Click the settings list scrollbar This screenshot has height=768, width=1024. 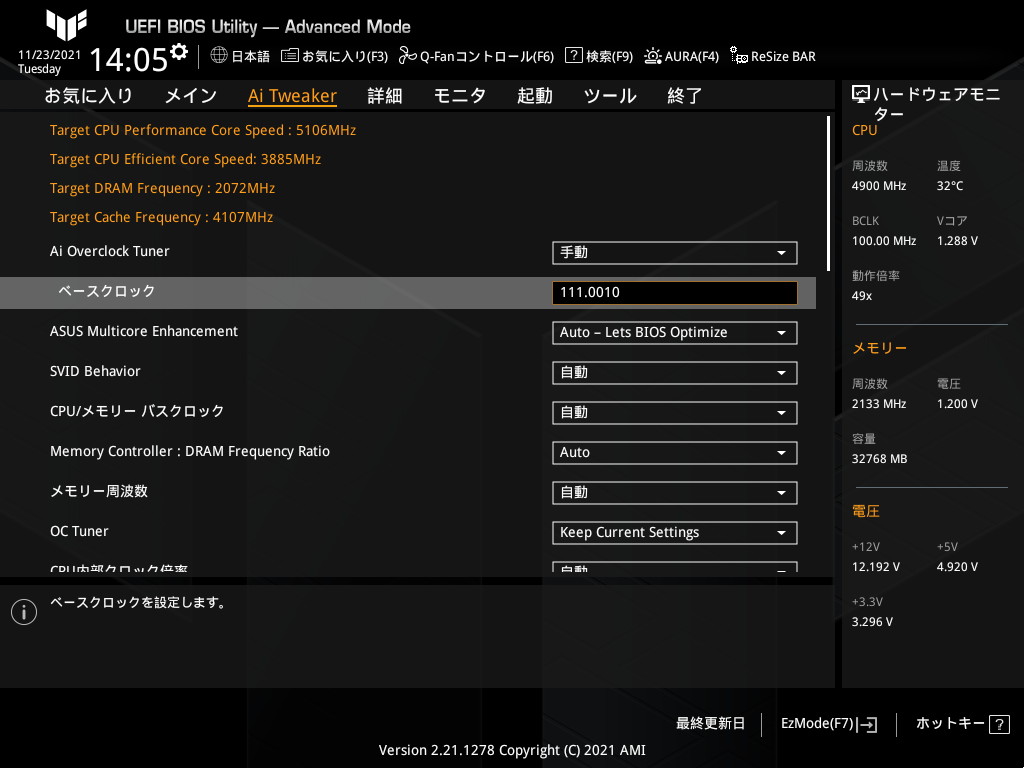point(828,193)
